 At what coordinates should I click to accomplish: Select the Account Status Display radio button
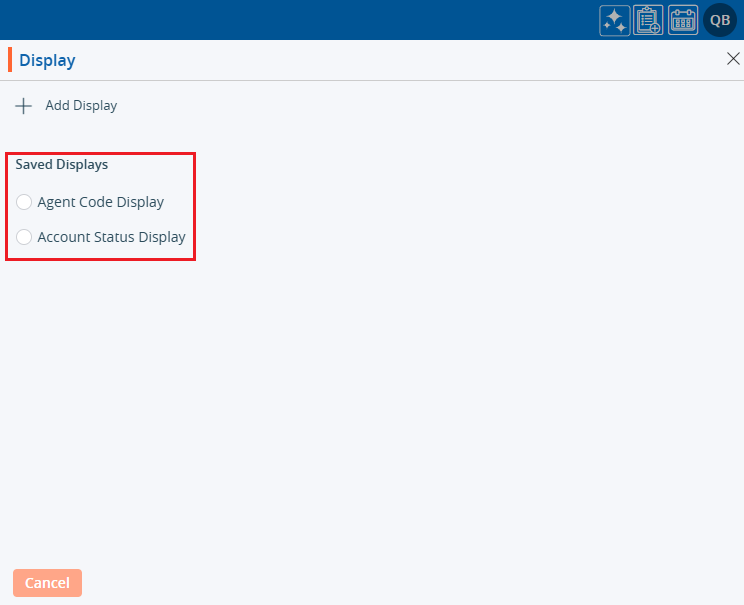[x=24, y=238]
